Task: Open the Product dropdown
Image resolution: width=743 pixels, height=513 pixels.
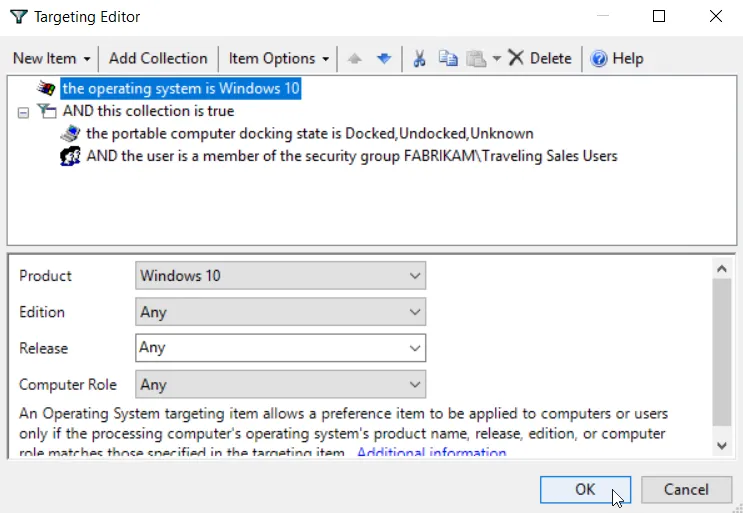Action: (281, 276)
